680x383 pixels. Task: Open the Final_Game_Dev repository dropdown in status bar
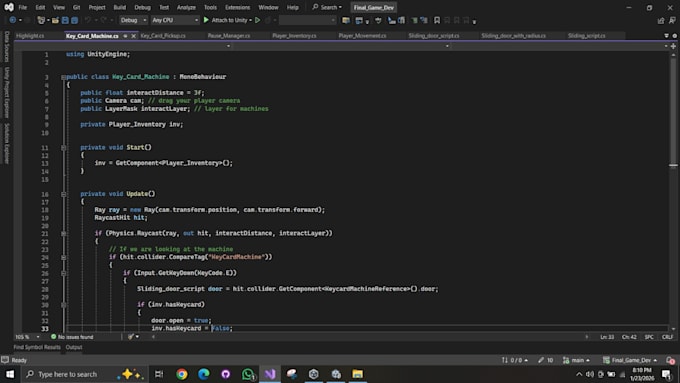pyautogui.click(x=630, y=360)
